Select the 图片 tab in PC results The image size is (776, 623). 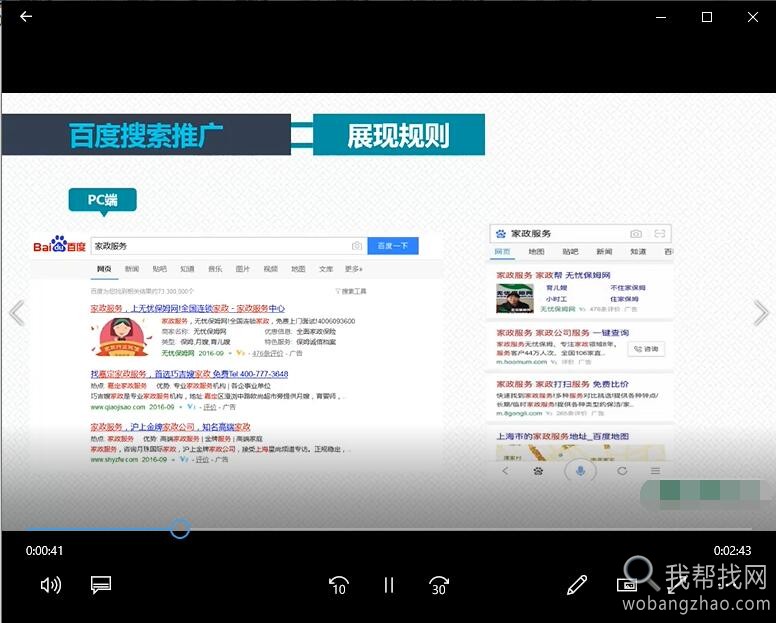(243, 269)
